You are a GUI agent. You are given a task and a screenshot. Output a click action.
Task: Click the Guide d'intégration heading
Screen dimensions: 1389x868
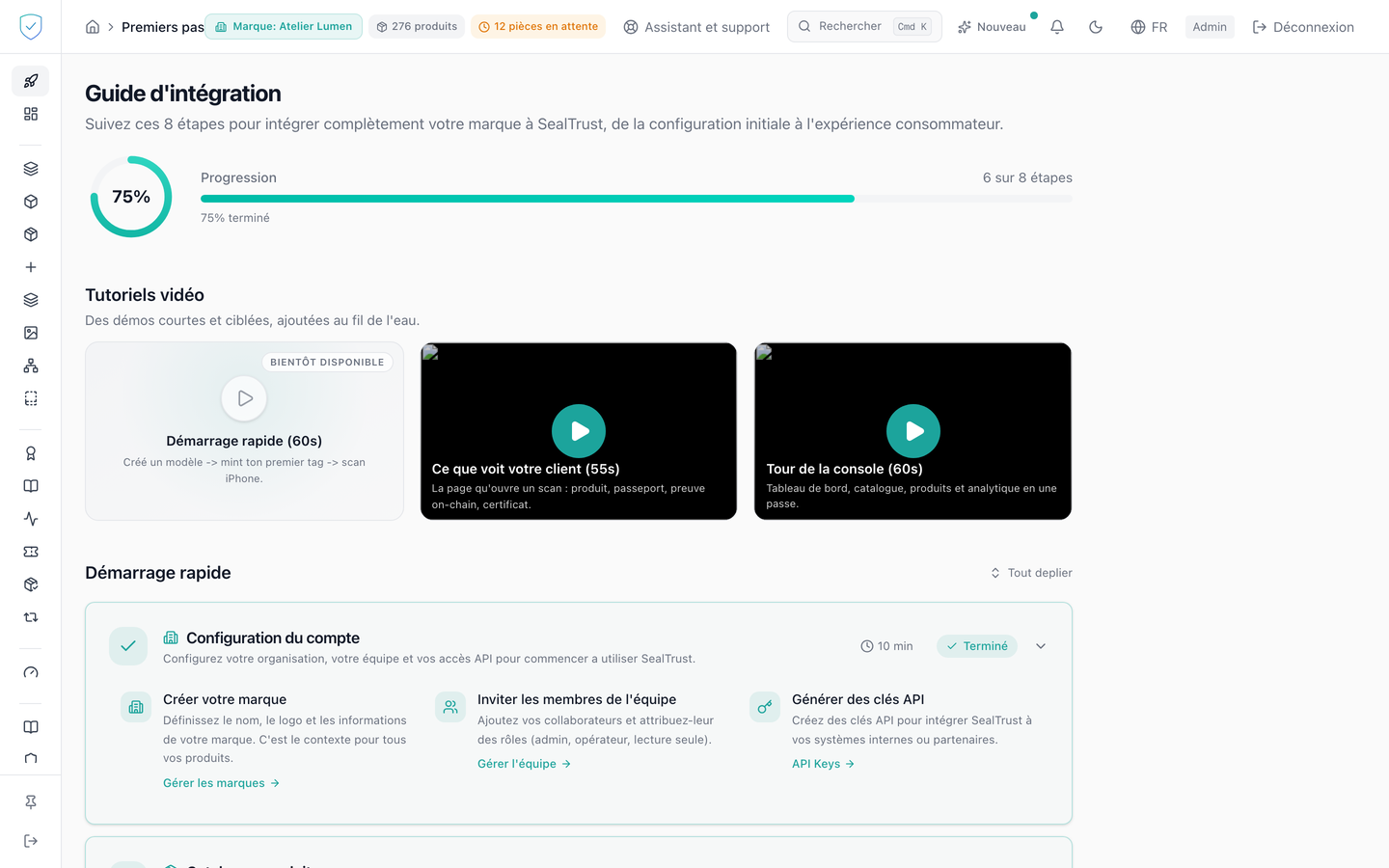pos(183,94)
